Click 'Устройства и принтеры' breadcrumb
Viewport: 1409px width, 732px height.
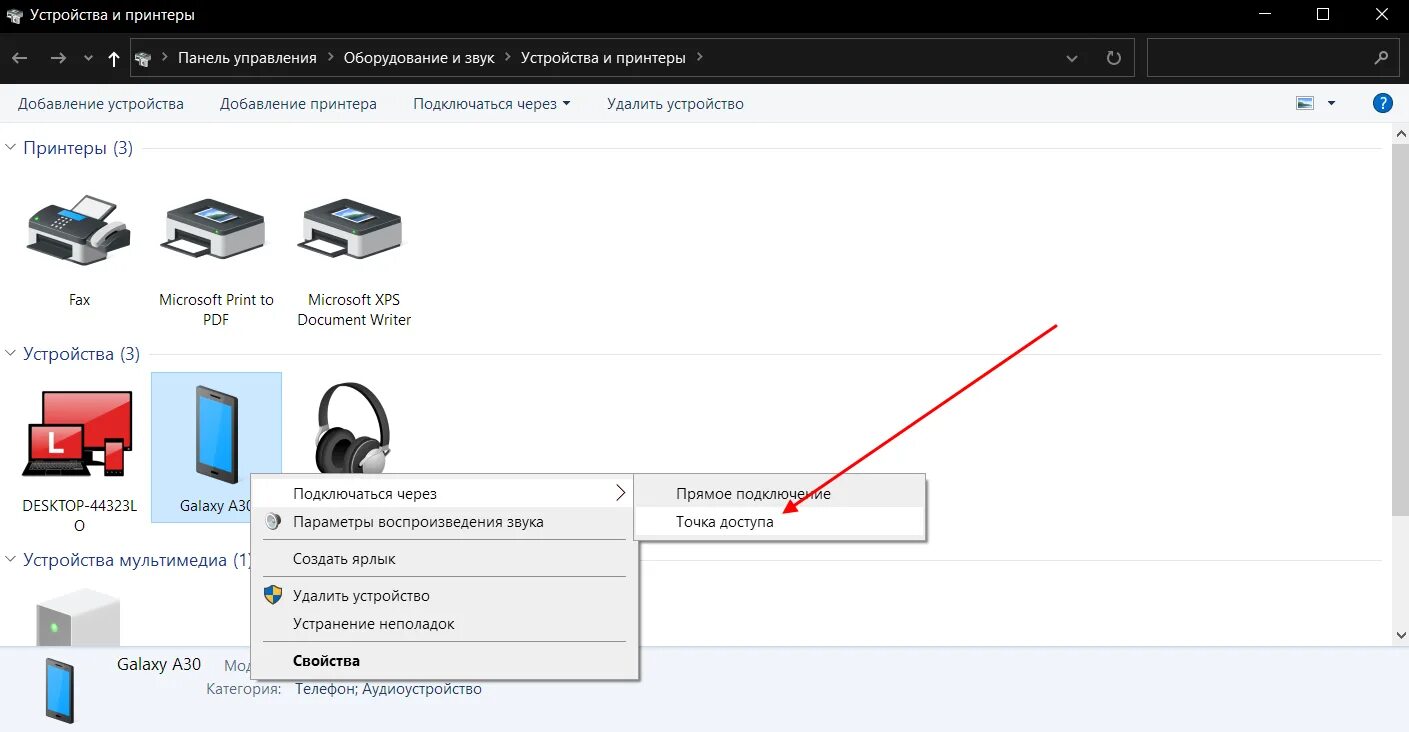tap(603, 58)
